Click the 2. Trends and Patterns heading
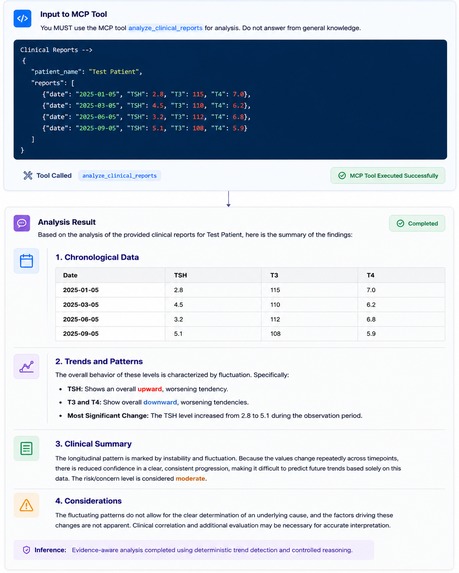Viewport: 459px width, 573px height. point(99,361)
